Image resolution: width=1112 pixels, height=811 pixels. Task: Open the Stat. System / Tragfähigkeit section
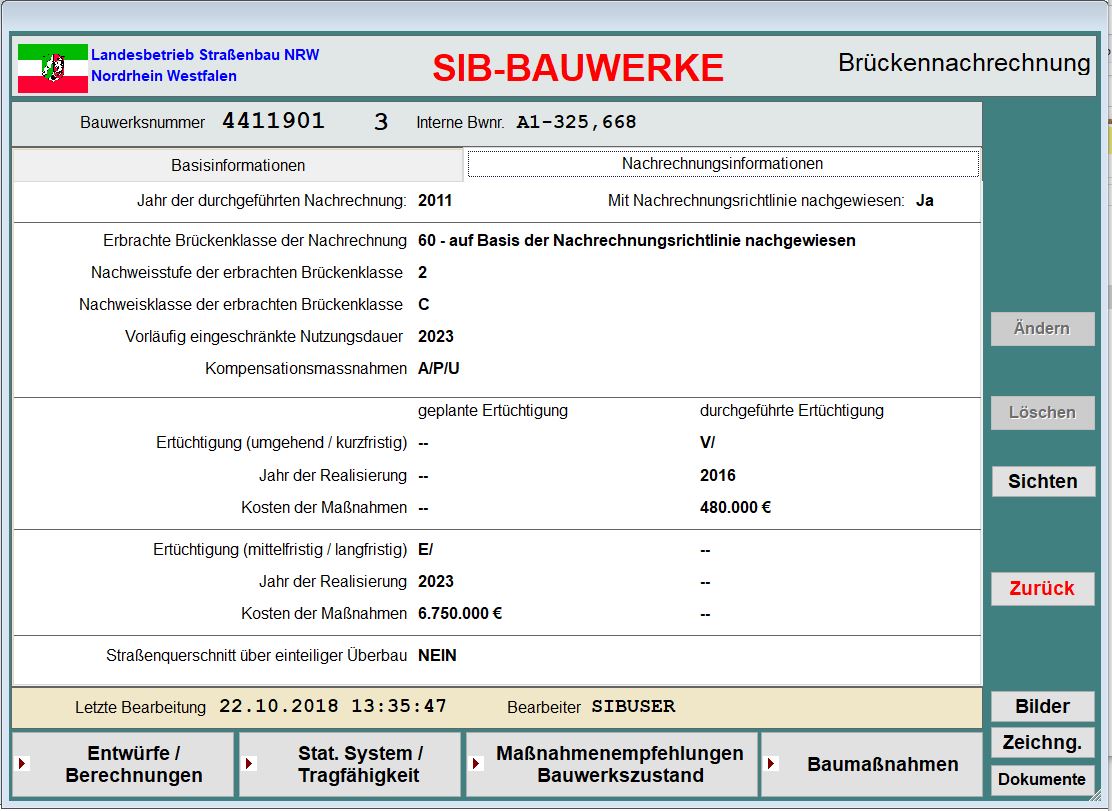tap(350, 764)
